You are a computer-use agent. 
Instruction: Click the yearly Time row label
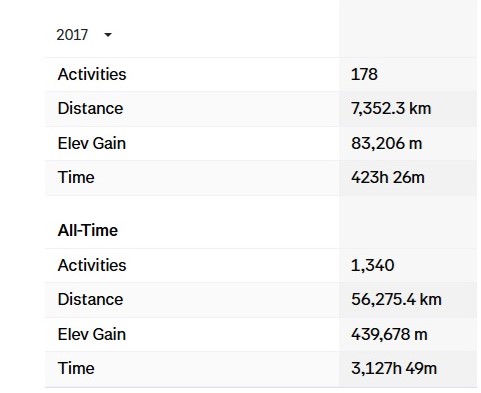point(76,177)
